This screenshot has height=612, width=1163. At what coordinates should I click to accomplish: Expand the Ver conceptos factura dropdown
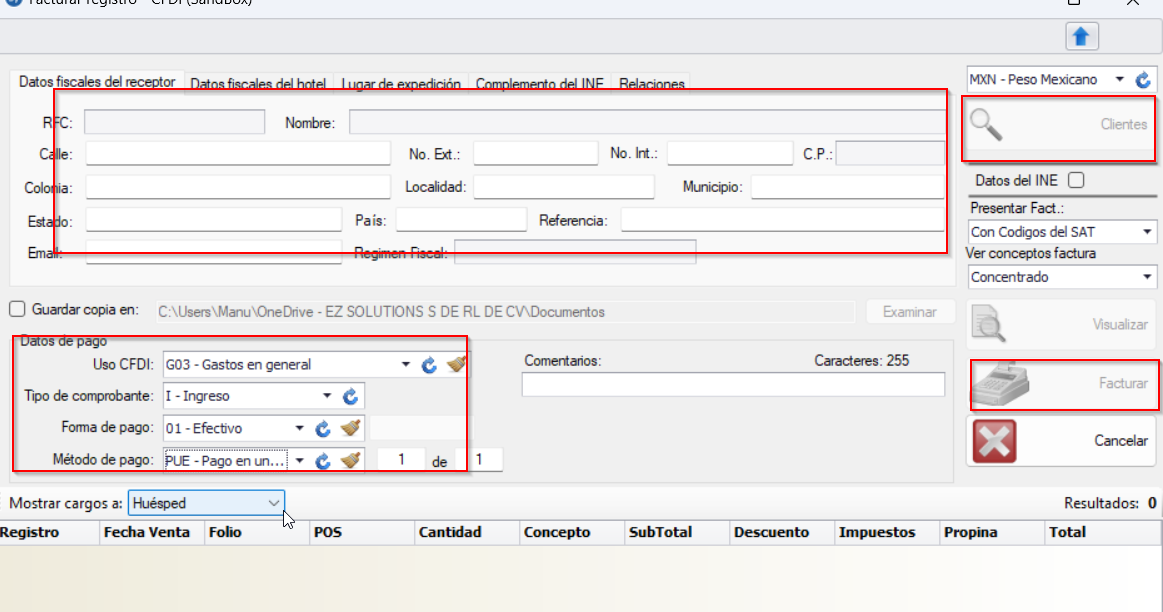point(1061,277)
